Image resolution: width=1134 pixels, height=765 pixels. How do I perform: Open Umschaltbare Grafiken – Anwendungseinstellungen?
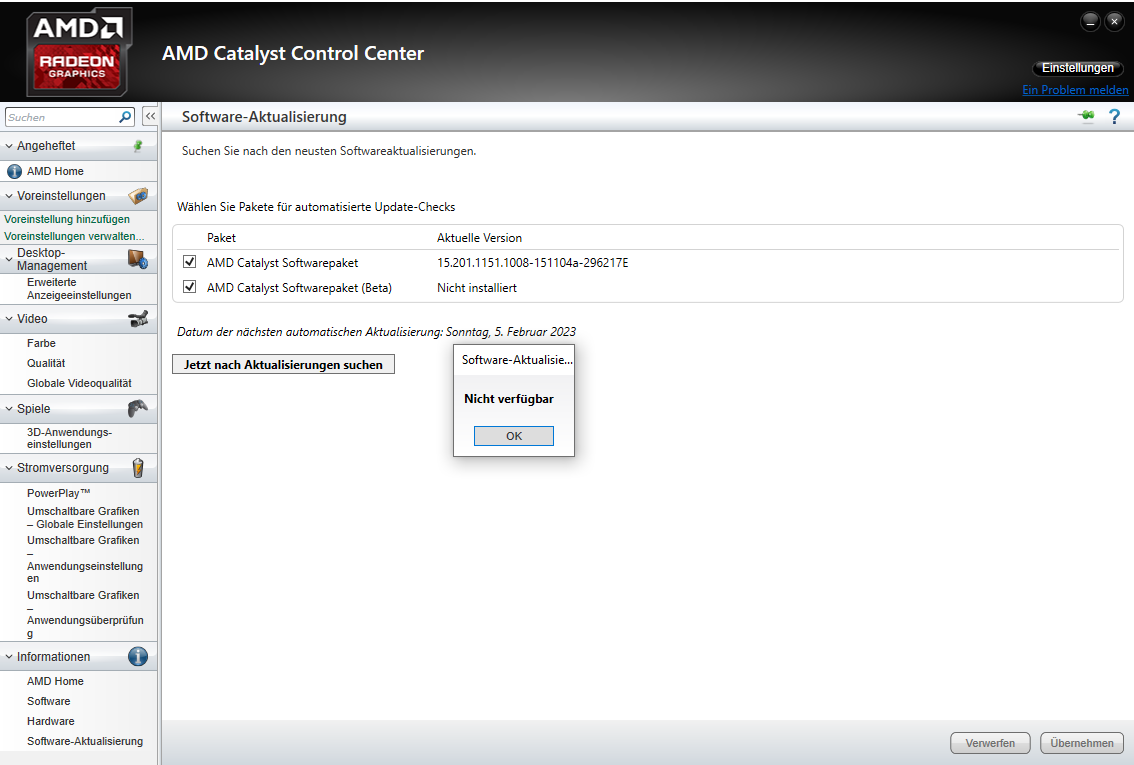(x=85, y=559)
